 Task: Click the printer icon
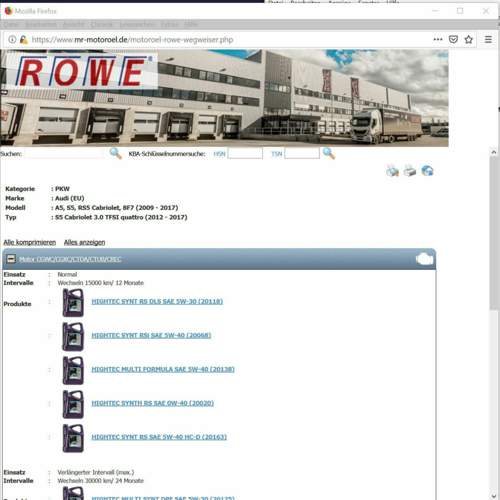coord(410,171)
